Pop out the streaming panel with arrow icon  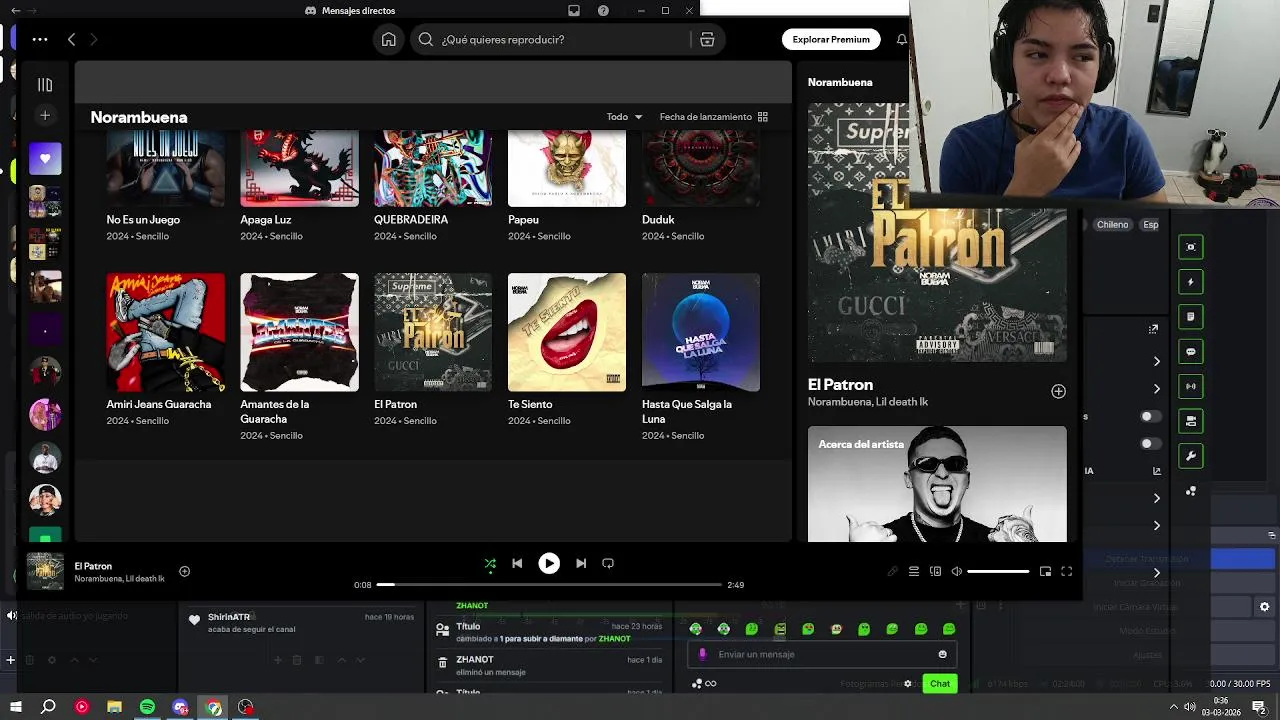[1153, 328]
